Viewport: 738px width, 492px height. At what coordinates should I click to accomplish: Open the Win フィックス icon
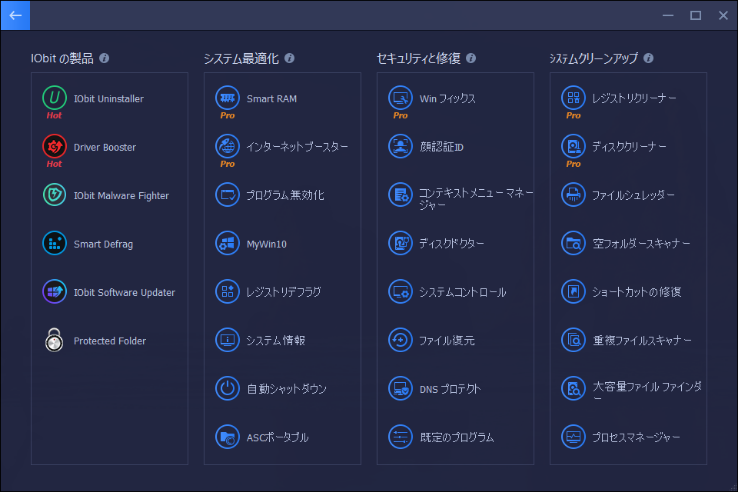(401, 97)
